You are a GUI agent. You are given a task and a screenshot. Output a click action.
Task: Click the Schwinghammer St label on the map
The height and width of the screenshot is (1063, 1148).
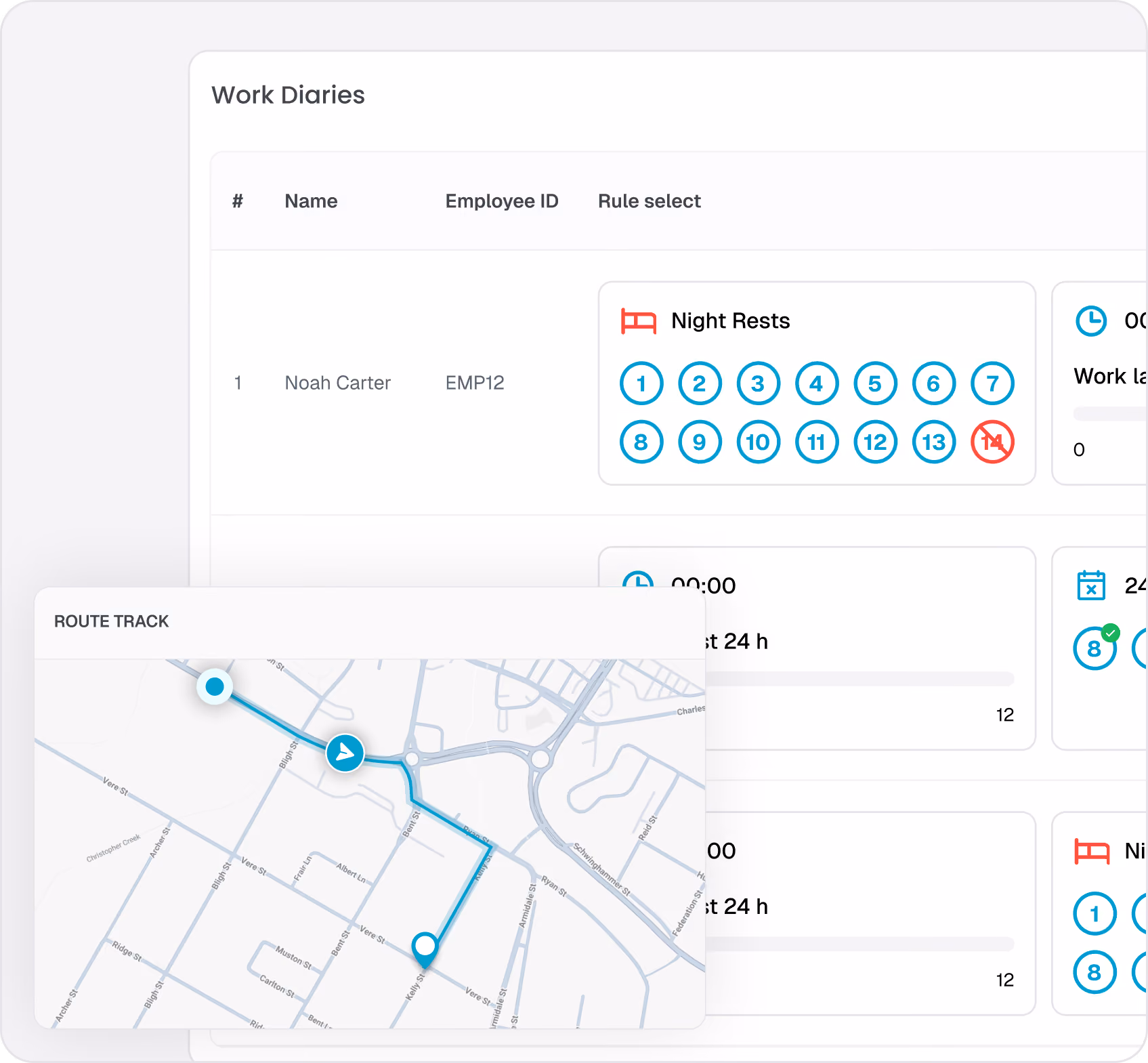(602, 869)
